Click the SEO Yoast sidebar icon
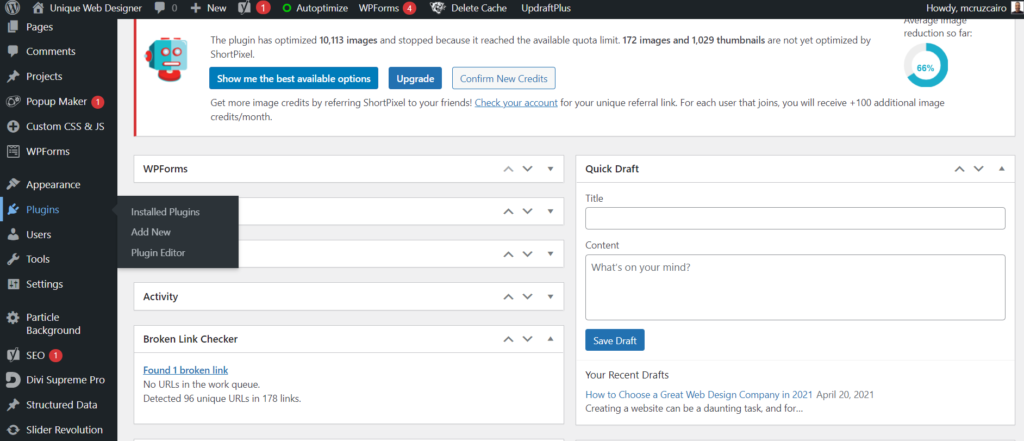The image size is (1024, 441). [12, 355]
